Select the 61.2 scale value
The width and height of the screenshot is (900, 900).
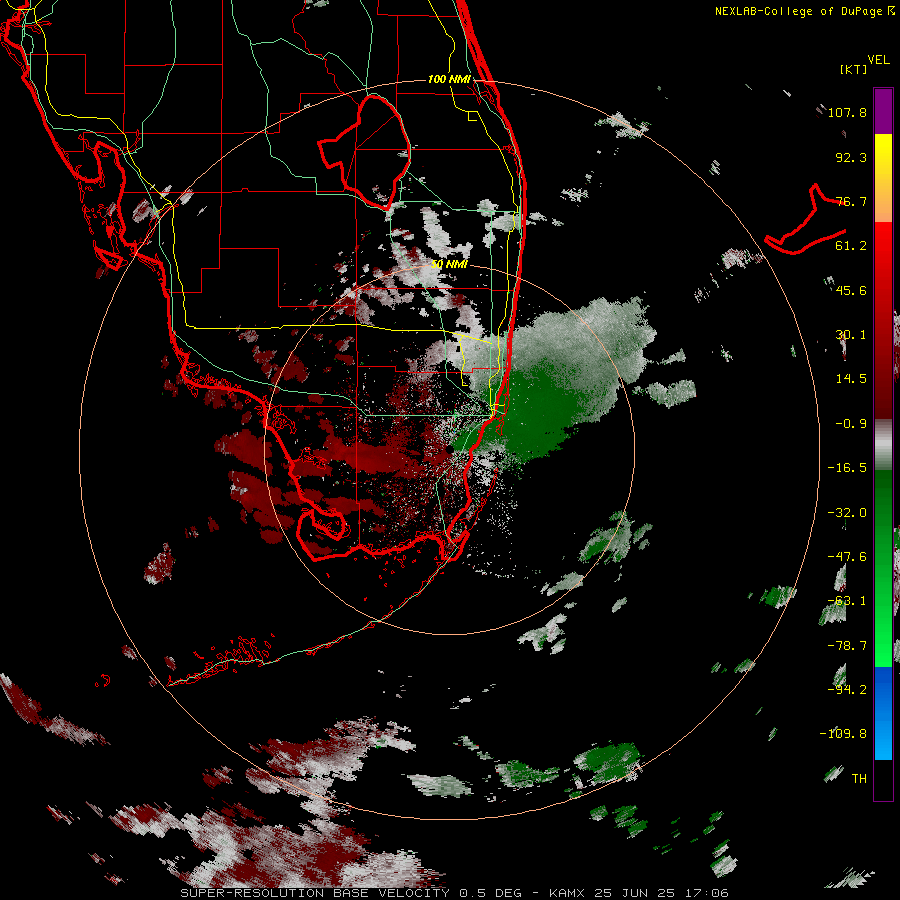pyautogui.click(x=851, y=246)
